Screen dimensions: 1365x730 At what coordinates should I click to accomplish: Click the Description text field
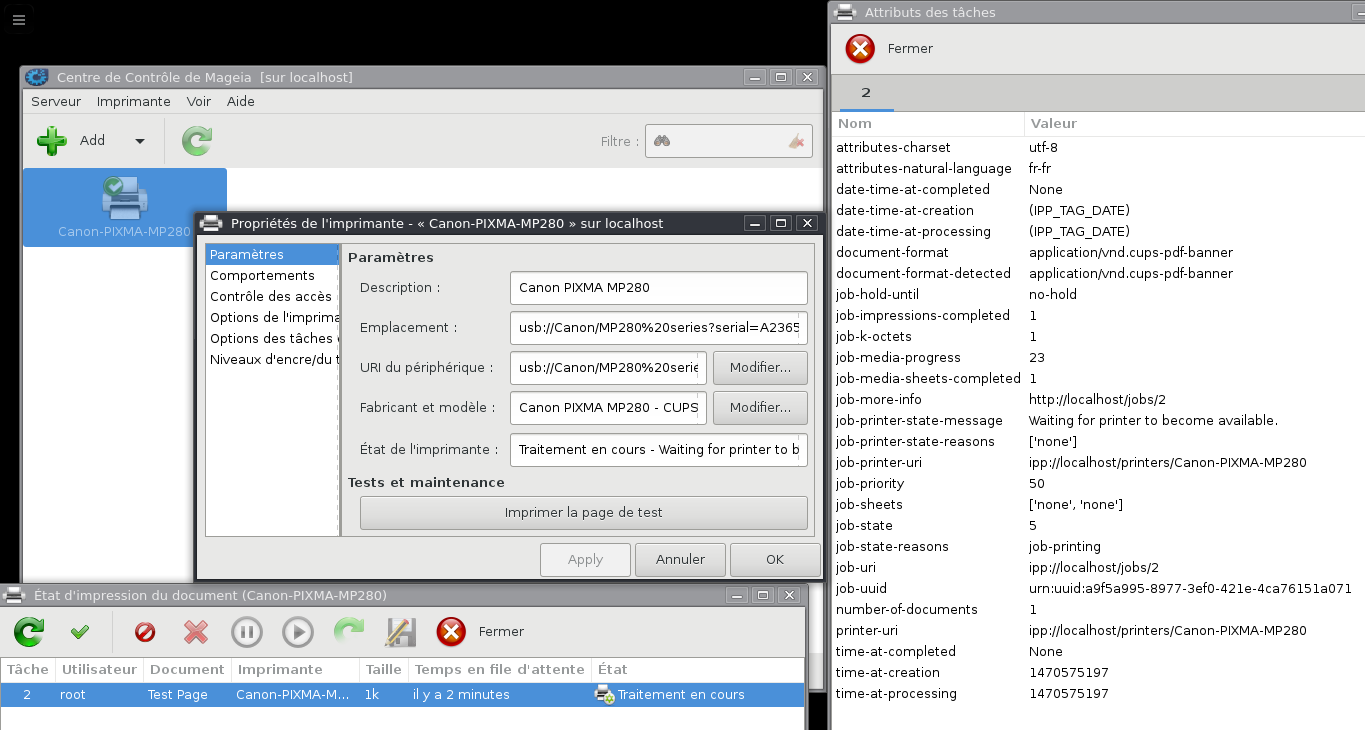658,287
